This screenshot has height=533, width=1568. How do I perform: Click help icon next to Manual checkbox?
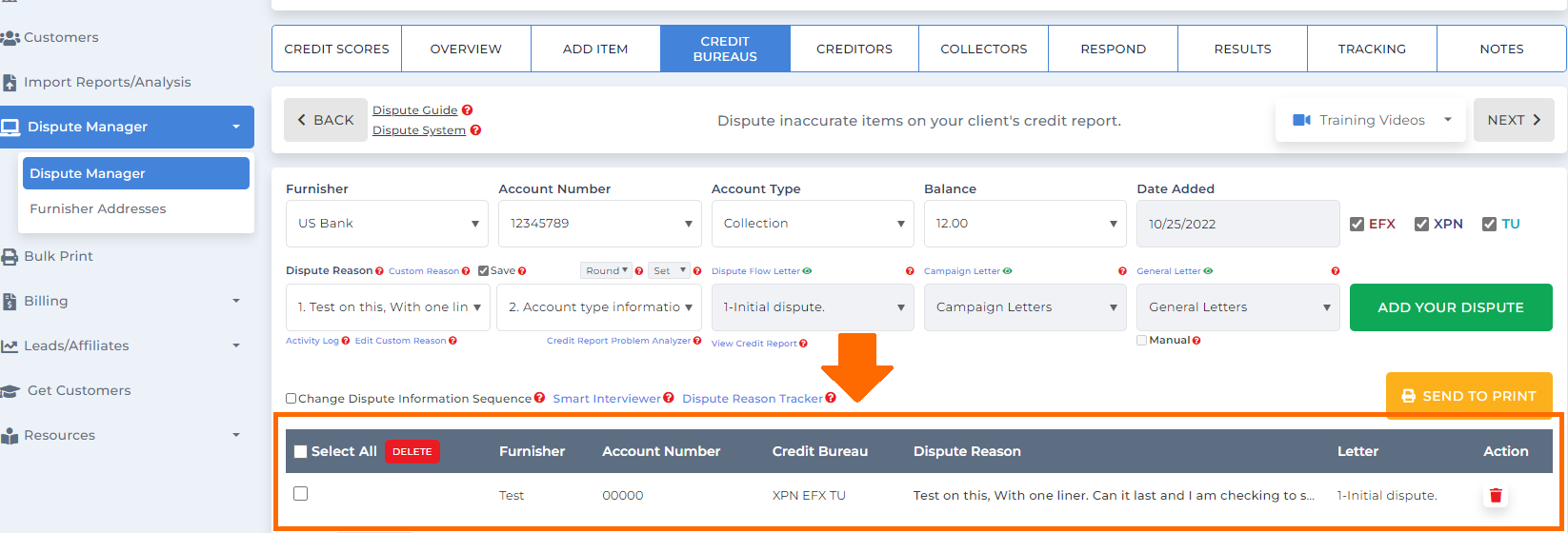point(1196,341)
